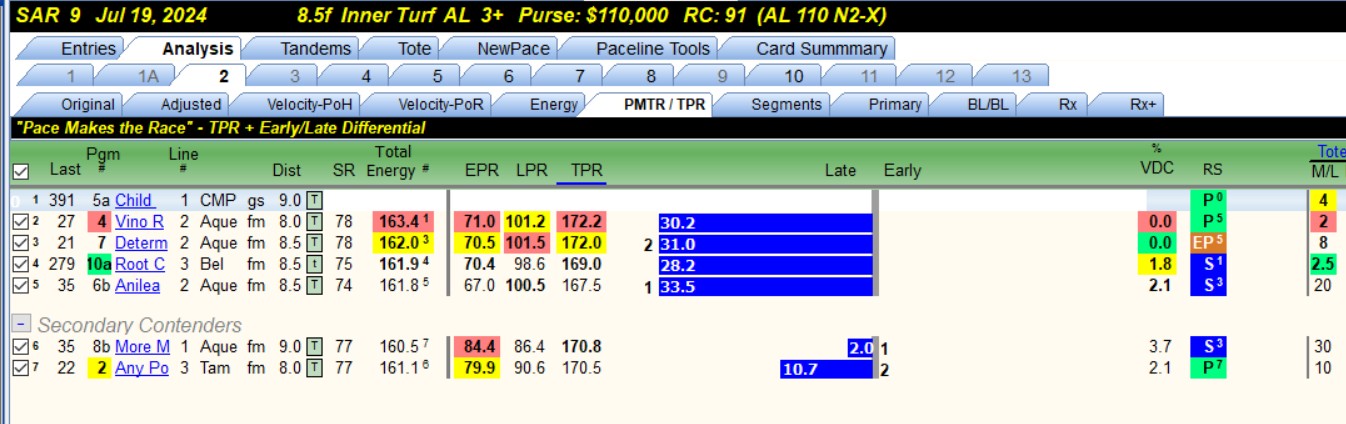Screen dimensions: 1346x424
Task: Select race tab 5
Action: click(x=438, y=76)
